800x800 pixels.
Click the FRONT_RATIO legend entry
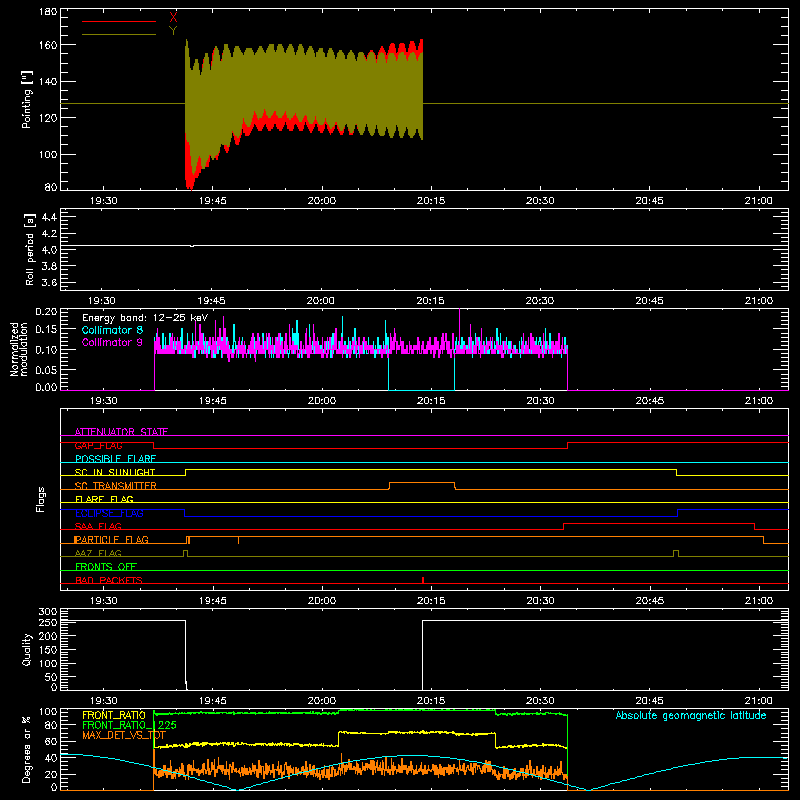(114, 715)
